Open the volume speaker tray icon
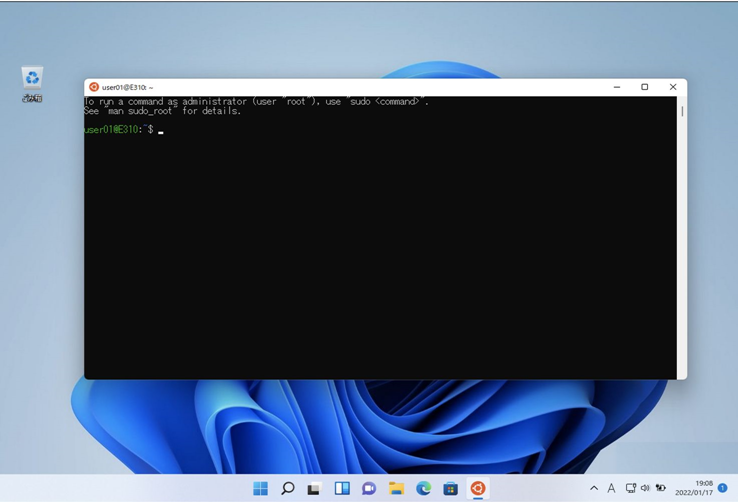This screenshot has width=738, height=502. pyautogui.click(x=645, y=488)
